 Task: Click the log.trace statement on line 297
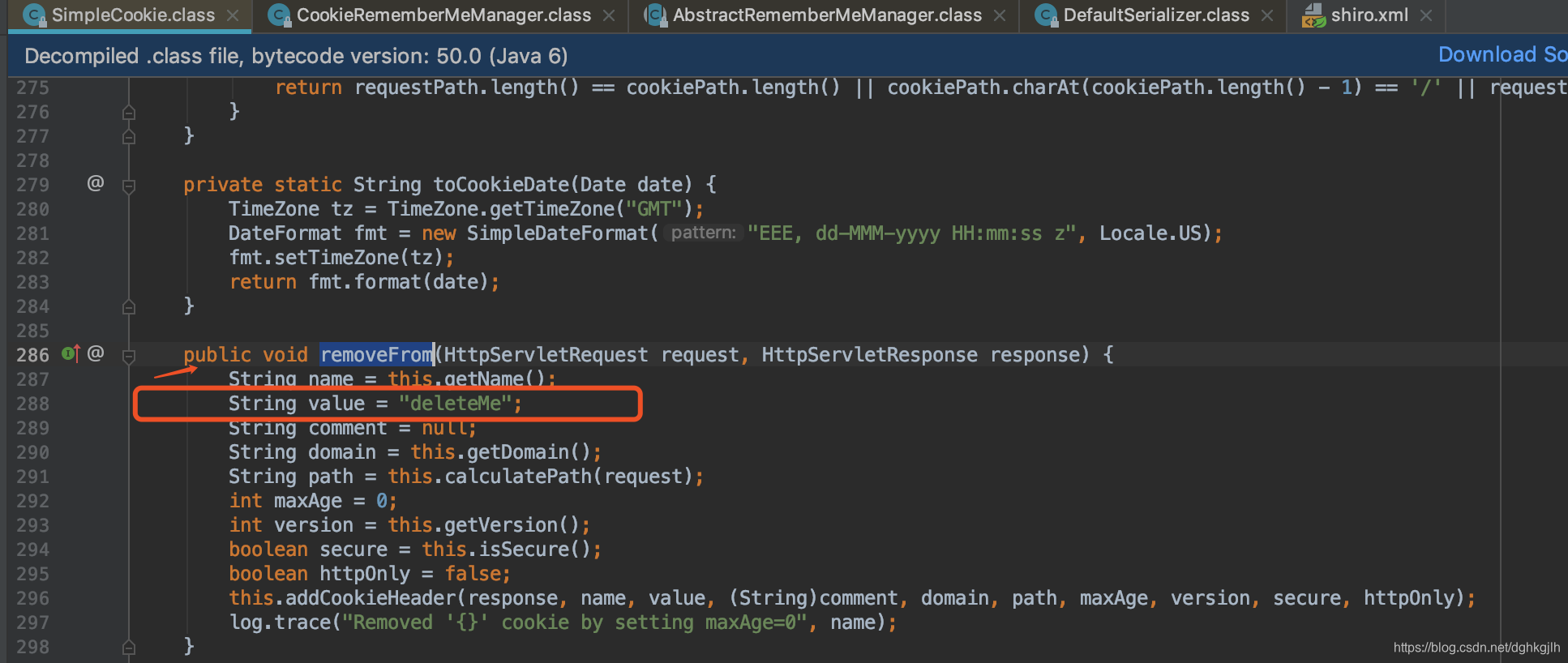pos(563,622)
